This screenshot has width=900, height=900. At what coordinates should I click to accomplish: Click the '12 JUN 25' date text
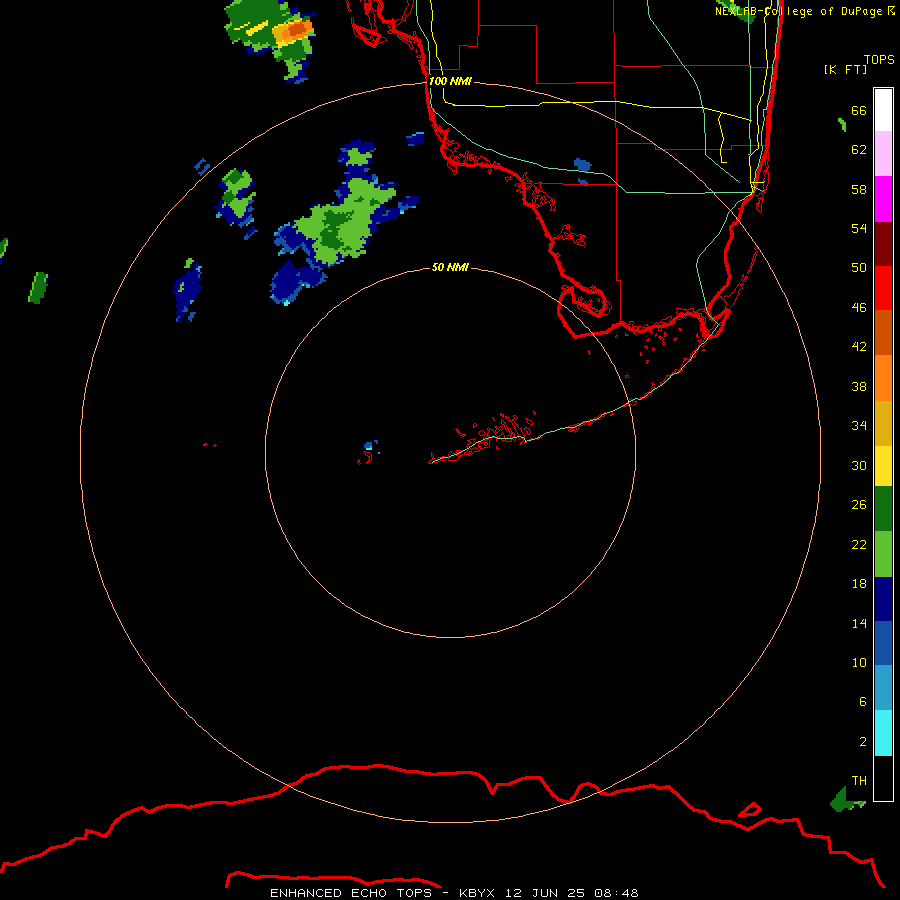tap(545, 893)
